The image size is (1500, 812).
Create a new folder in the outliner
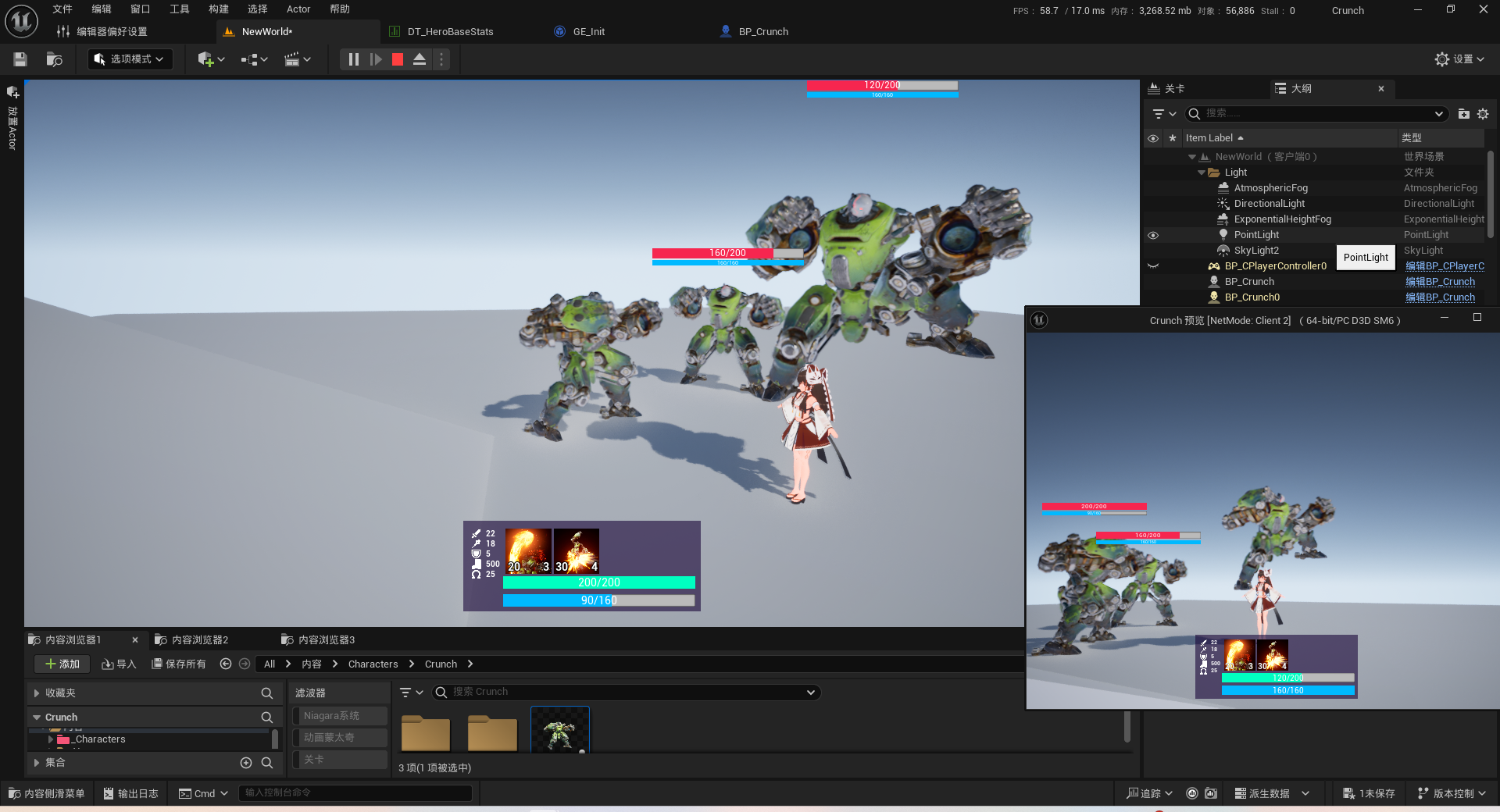[1464, 114]
